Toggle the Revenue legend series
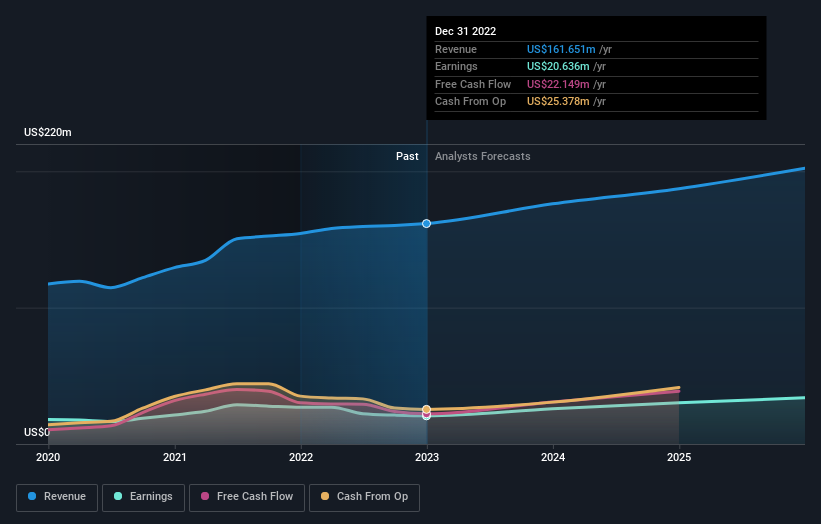Viewport: 821px width, 524px height. [x=57, y=497]
